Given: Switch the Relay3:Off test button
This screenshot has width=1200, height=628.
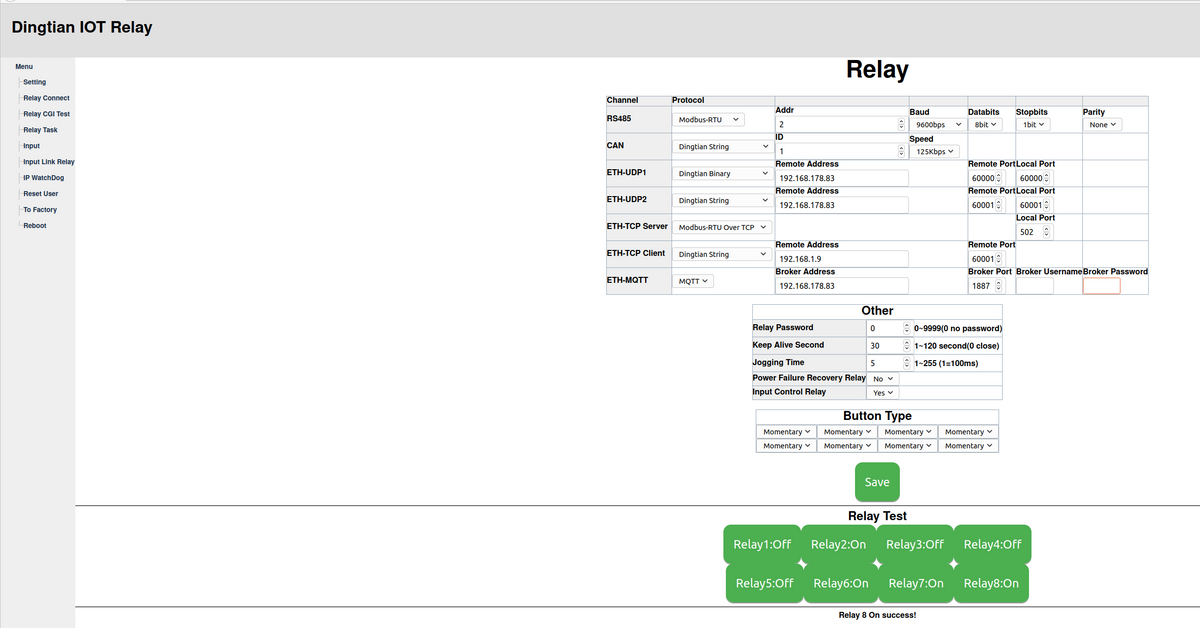Looking at the screenshot, I should 915,544.
